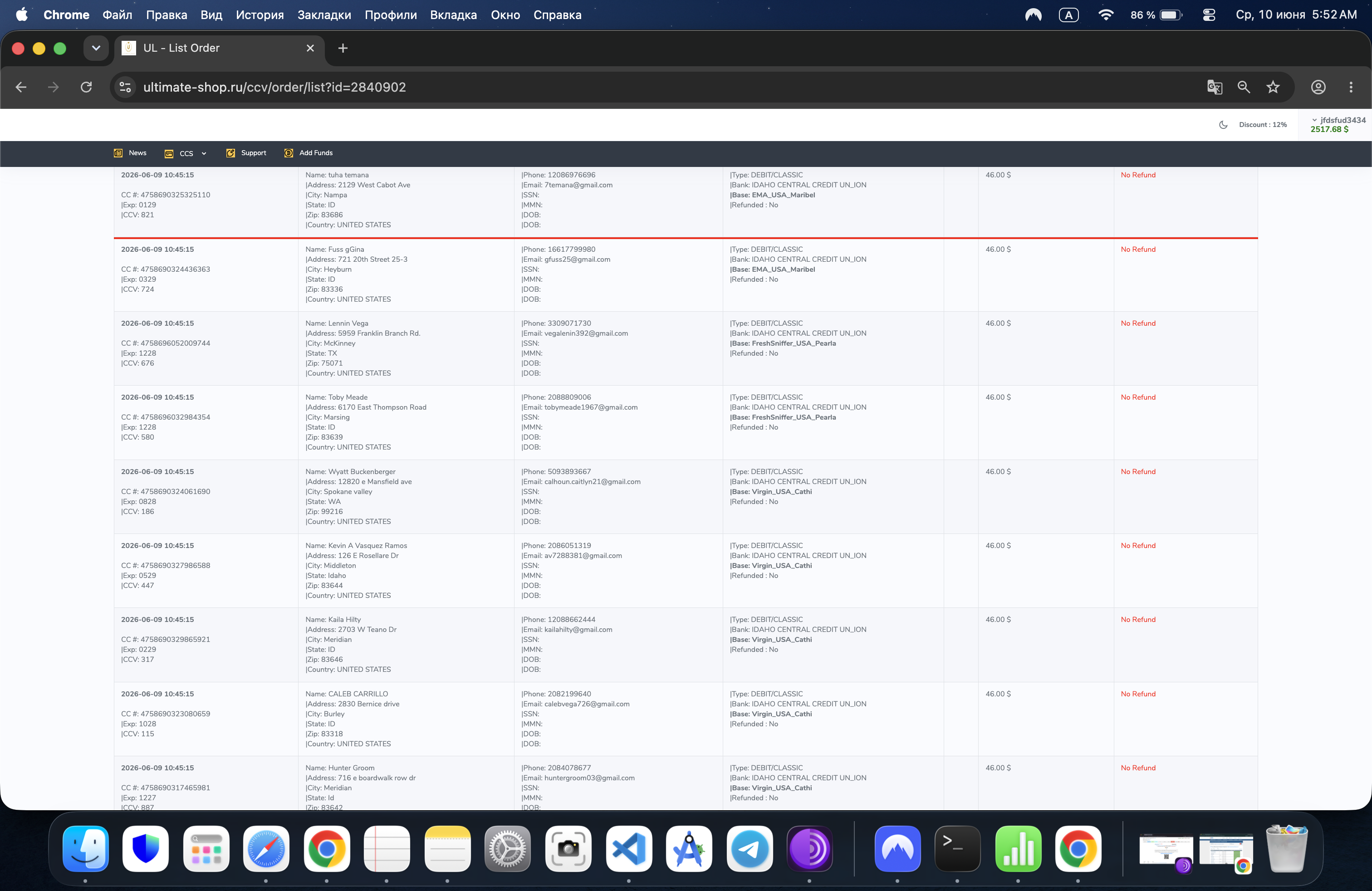This screenshot has width=1372, height=891.
Task: Click the battery status icon
Action: [x=1171, y=15]
